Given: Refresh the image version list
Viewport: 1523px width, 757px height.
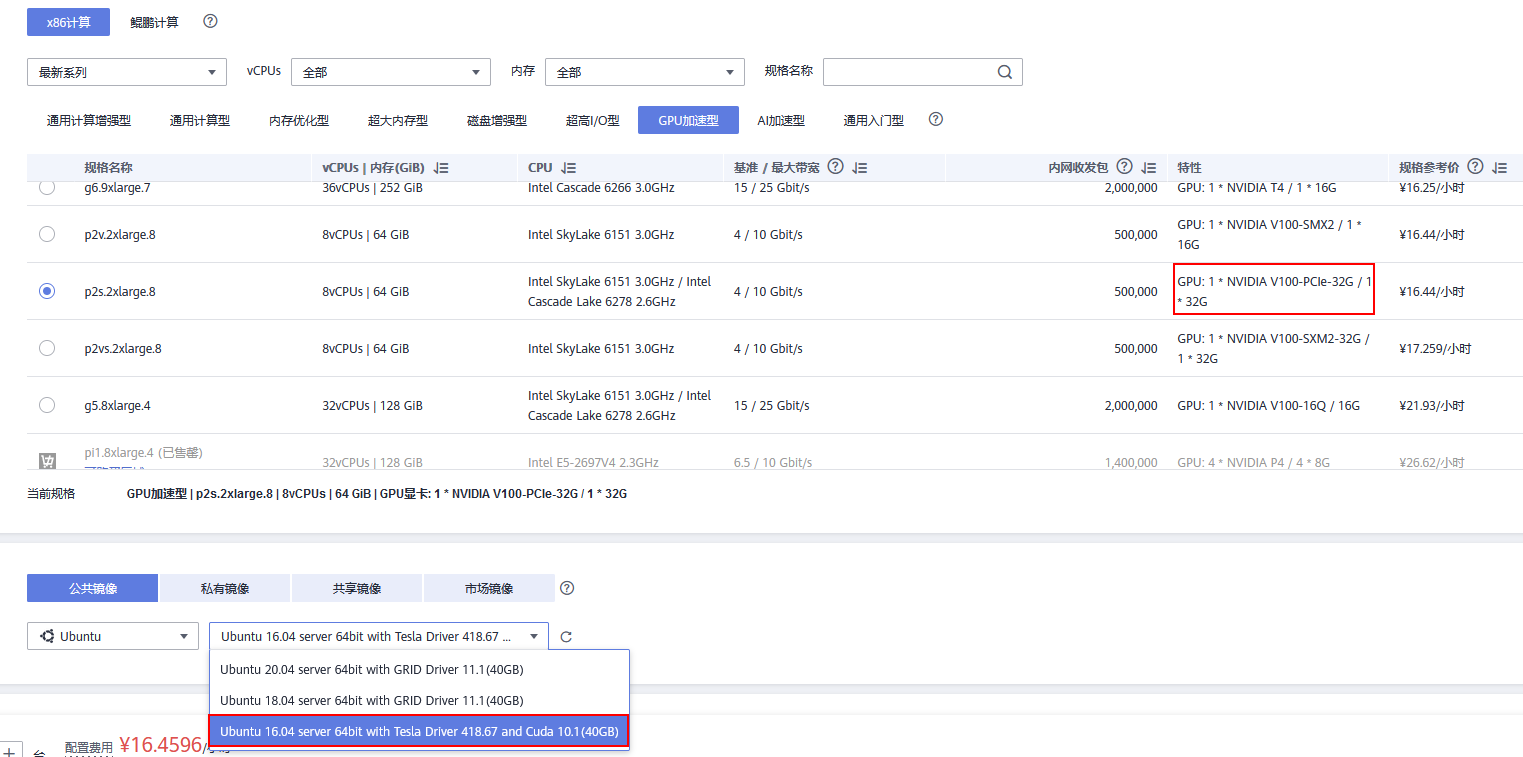Looking at the screenshot, I should coord(566,635).
